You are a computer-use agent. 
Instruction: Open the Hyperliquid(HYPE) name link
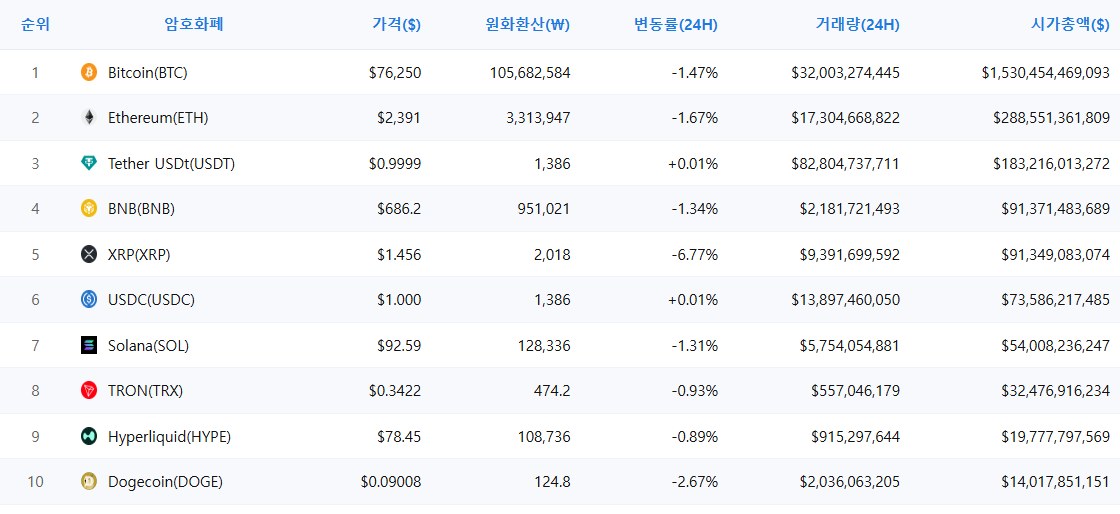(169, 436)
